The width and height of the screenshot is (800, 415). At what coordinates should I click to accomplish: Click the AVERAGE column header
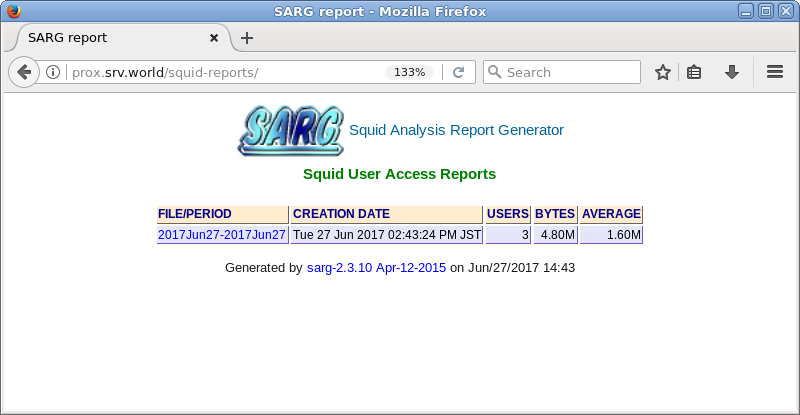pyautogui.click(x=611, y=214)
